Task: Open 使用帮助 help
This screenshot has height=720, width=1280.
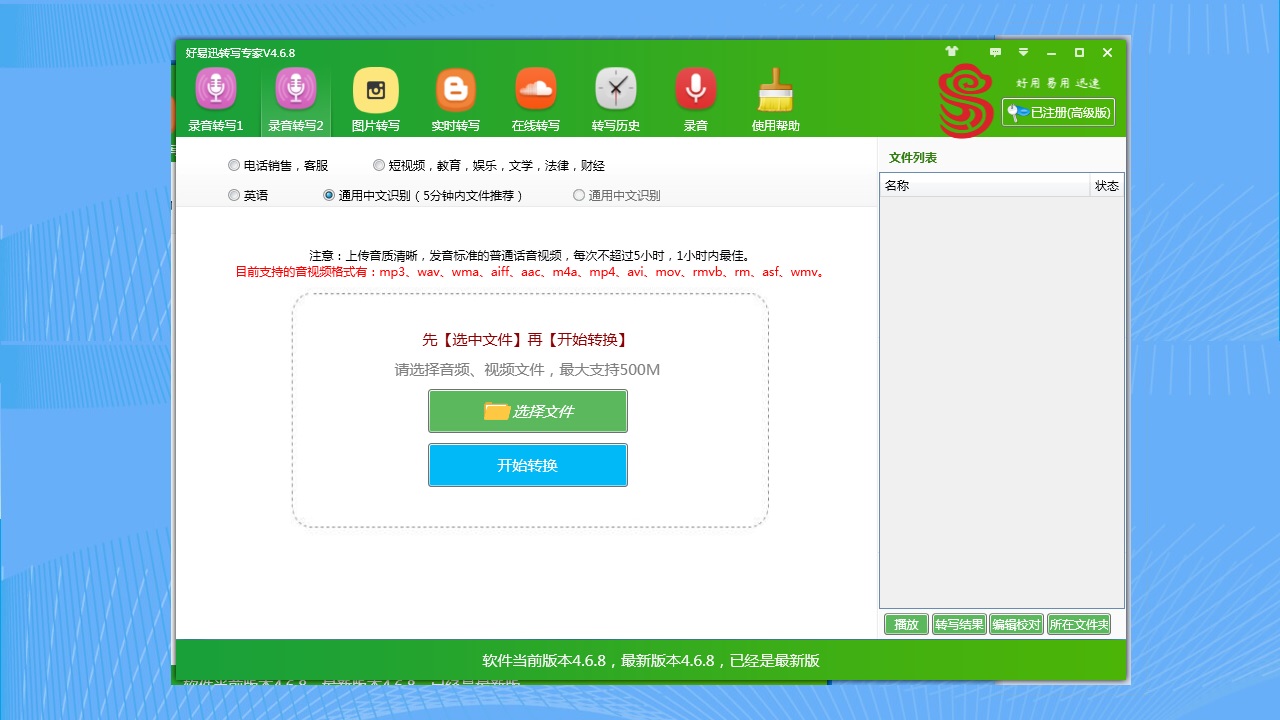Action: pyautogui.click(x=775, y=97)
